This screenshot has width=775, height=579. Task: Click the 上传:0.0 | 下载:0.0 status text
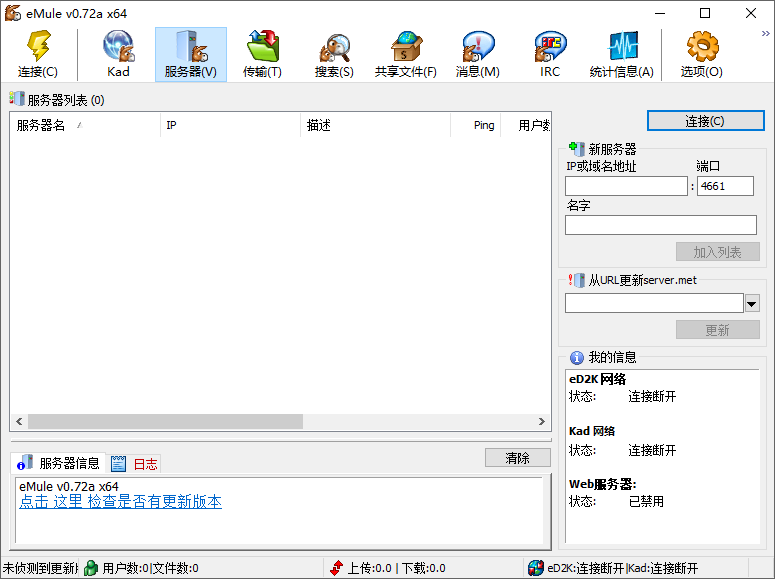tap(396, 568)
